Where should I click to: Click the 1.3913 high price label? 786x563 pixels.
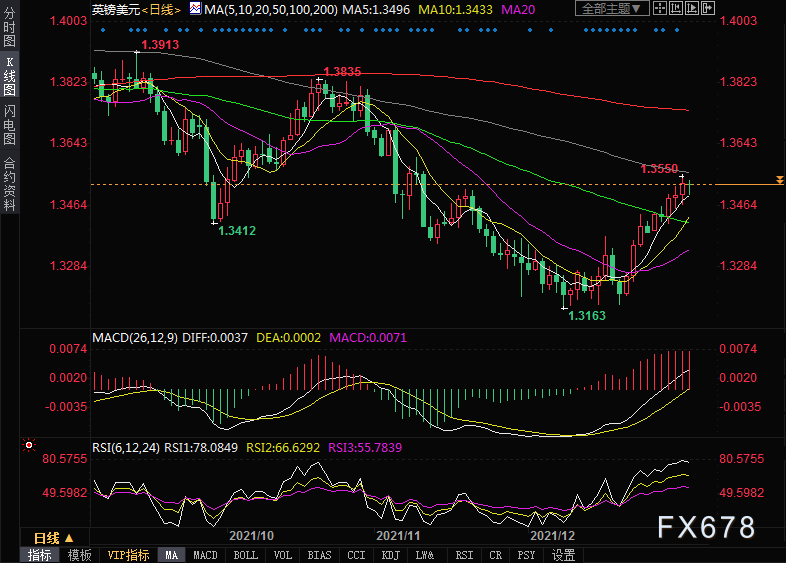160,45
